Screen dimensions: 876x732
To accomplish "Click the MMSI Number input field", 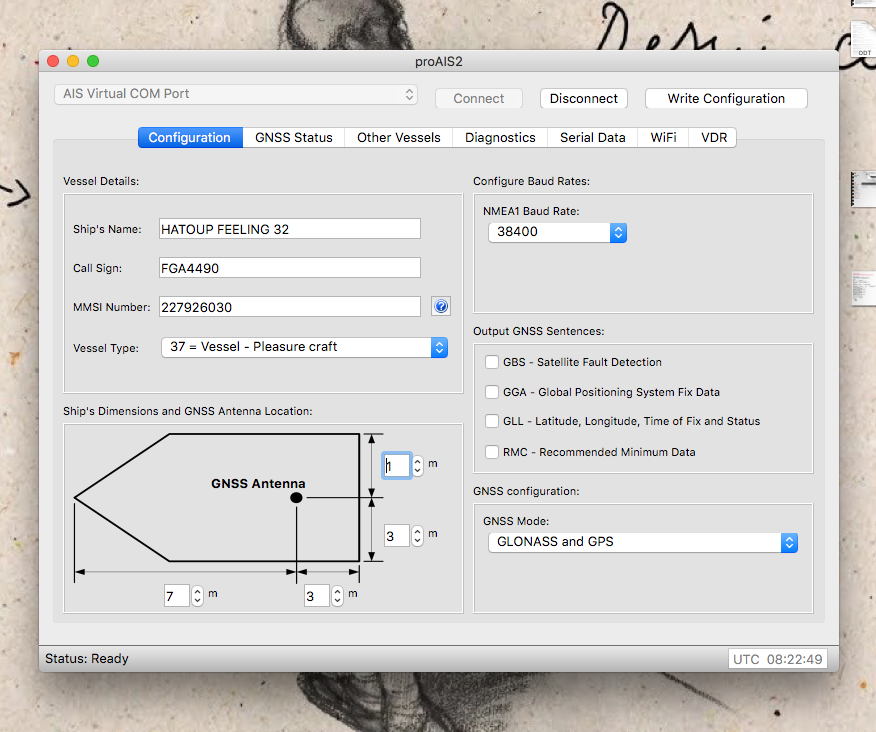I will [289, 307].
